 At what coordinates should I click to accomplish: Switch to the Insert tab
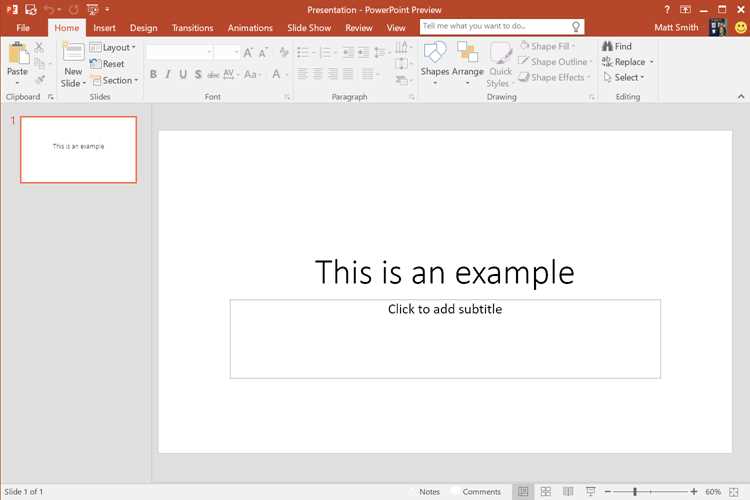104,28
